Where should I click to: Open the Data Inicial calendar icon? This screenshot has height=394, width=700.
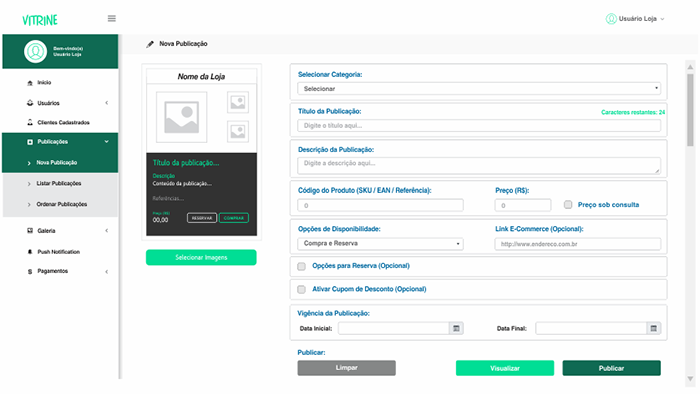(456, 328)
